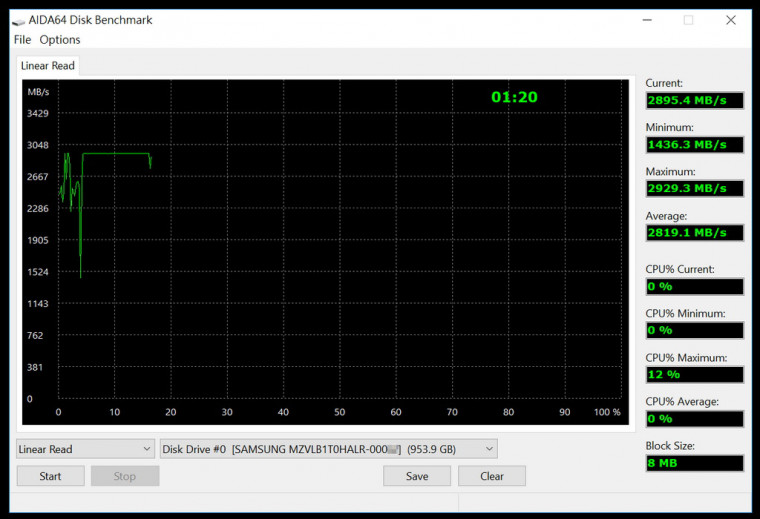
Task: Close the AIDA64 Disk Benchmark window
Action: [732, 20]
